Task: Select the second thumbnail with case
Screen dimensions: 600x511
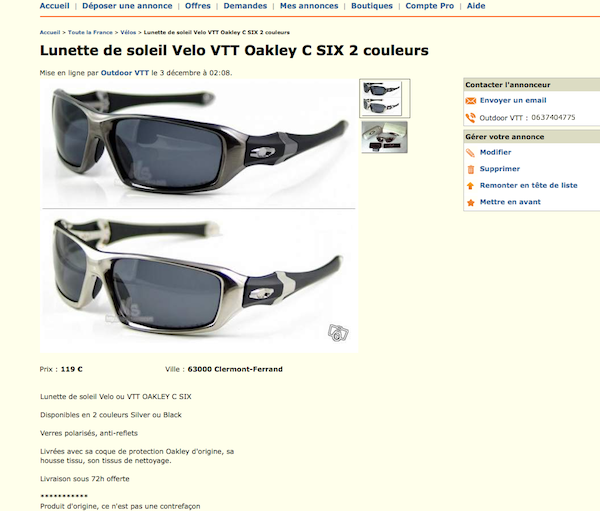Action: 384,137
